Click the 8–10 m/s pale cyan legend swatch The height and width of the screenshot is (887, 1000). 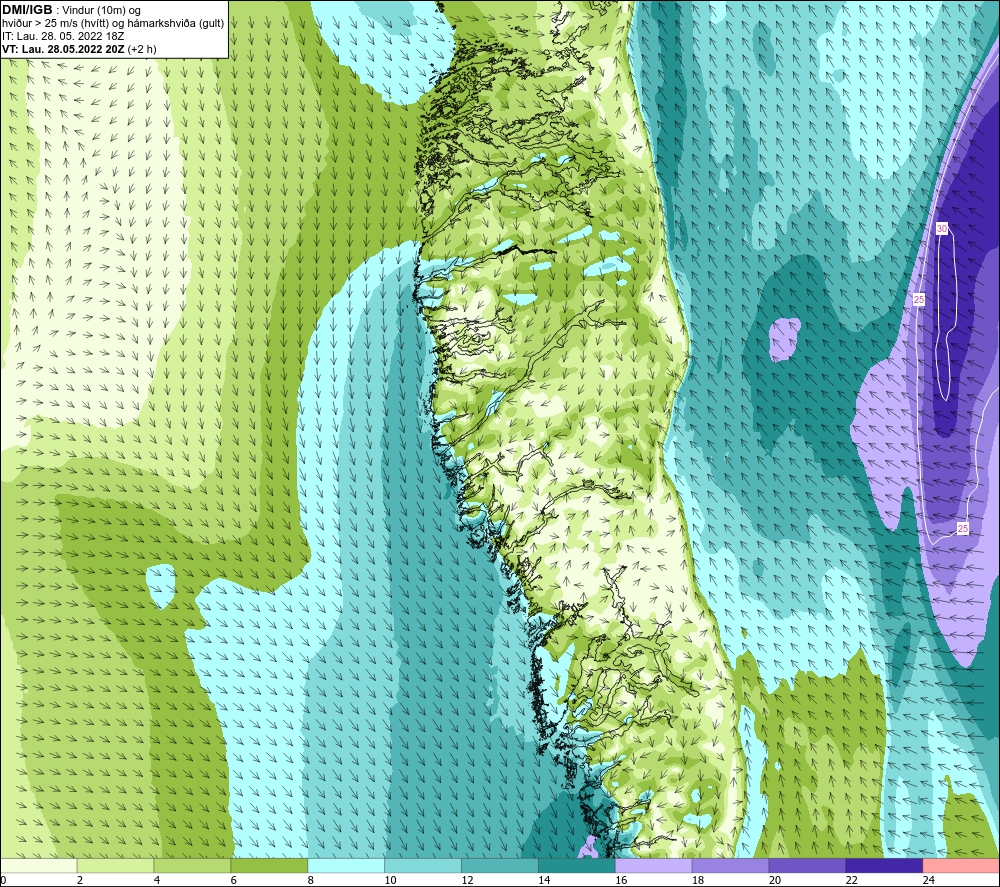[346, 865]
